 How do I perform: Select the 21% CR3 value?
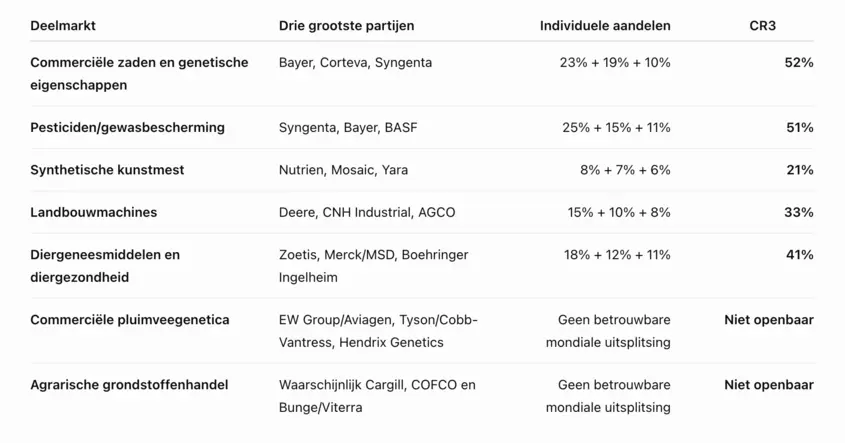click(x=800, y=170)
